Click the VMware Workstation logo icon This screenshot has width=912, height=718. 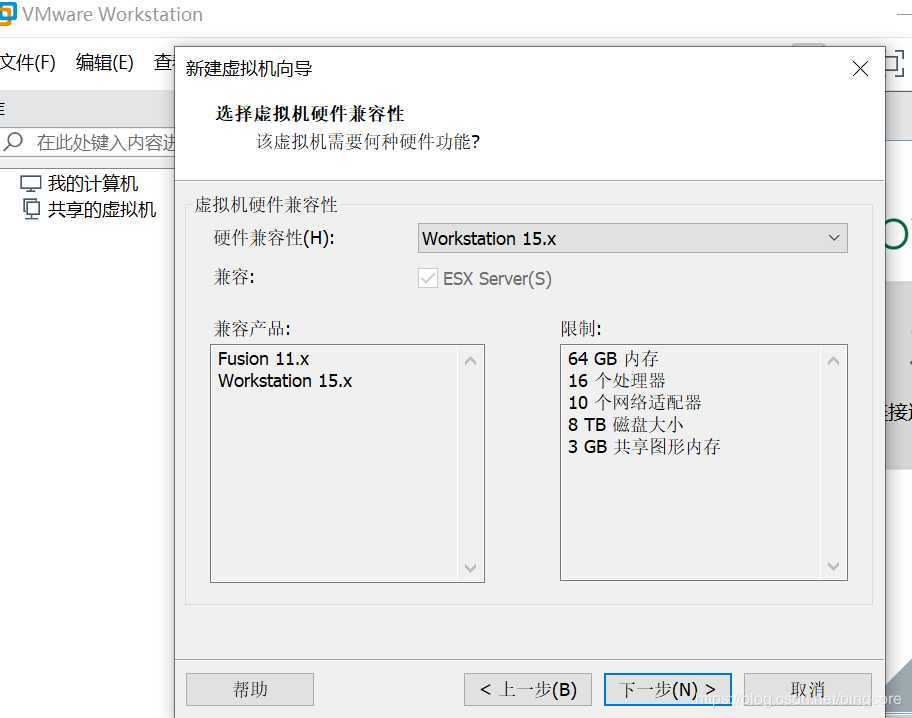coord(8,13)
